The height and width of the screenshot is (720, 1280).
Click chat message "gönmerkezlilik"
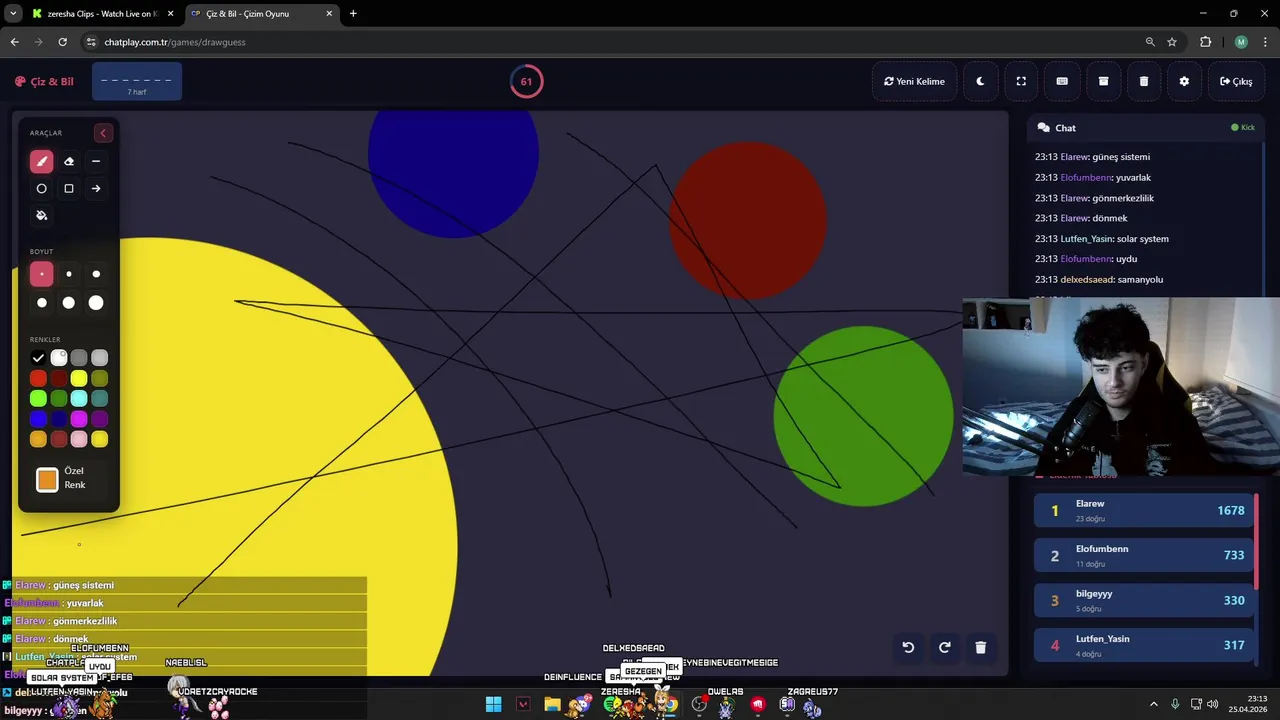click(x=1123, y=198)
